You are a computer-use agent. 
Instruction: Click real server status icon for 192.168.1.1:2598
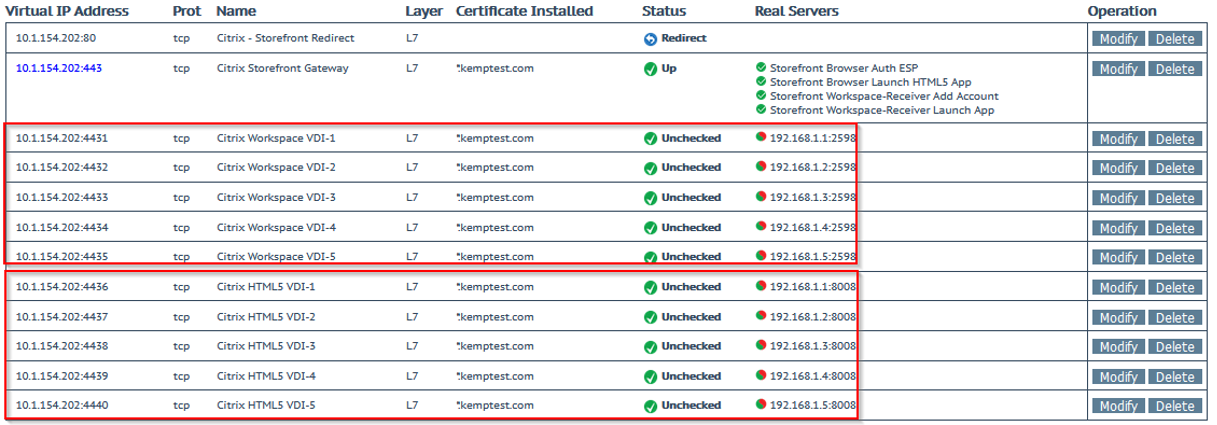click(761, 137)
